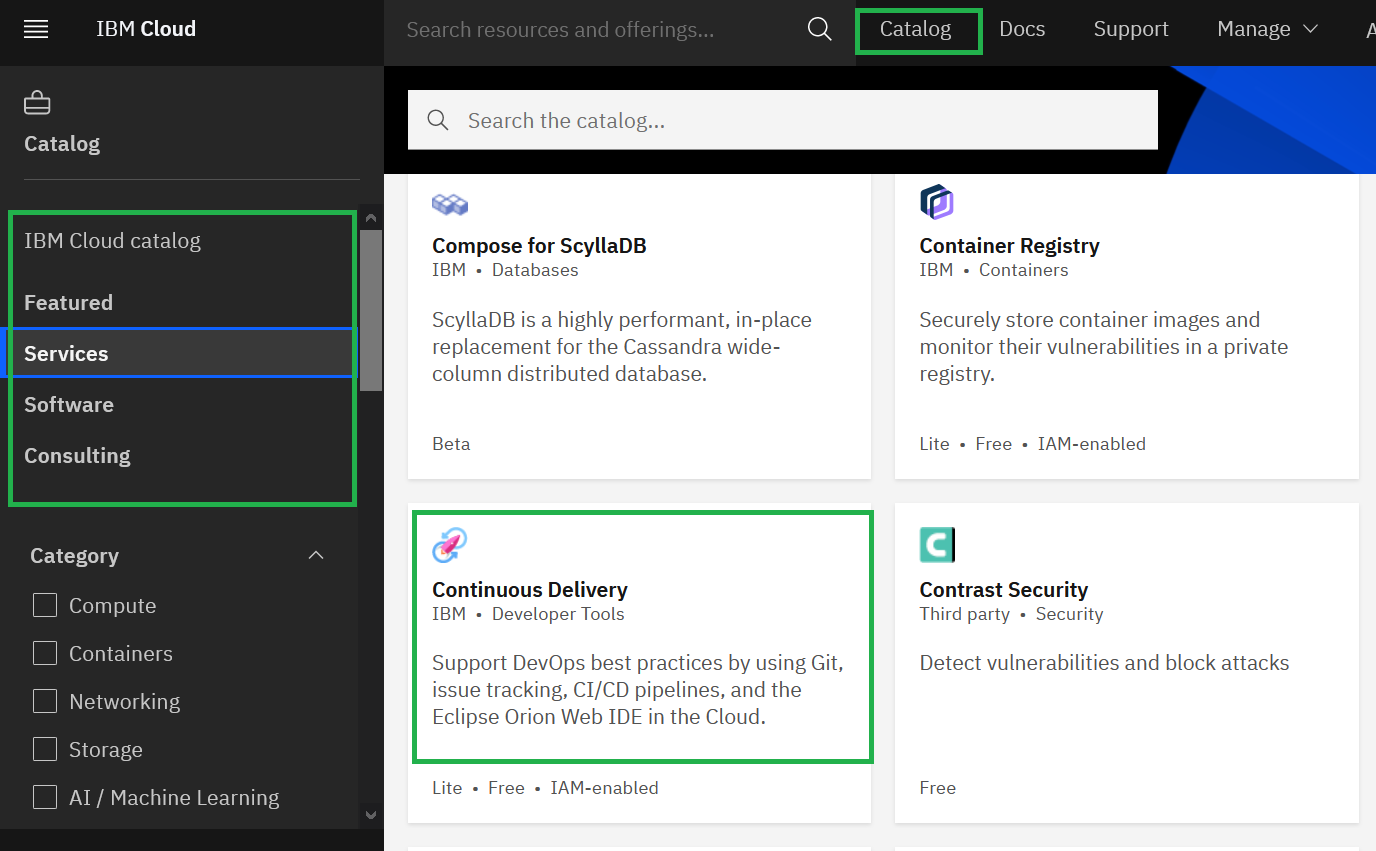Check the AI / Machine Learning filter
Image resolution: width=1376 pixels, height=851 pixels.
45,797
